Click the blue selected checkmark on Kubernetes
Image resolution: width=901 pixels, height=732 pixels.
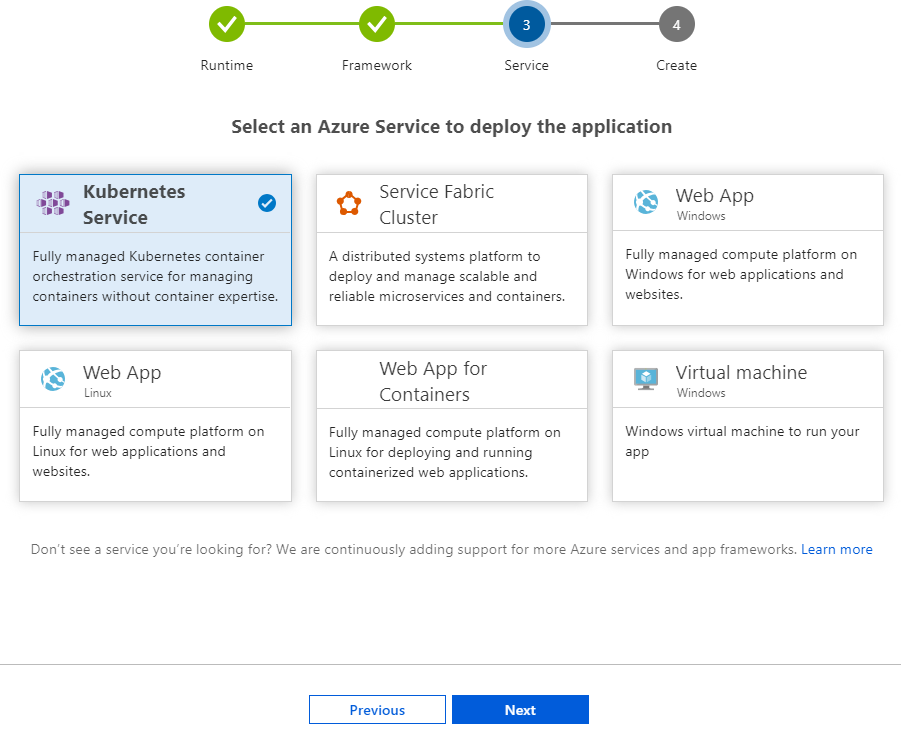[x=267, y=203]
